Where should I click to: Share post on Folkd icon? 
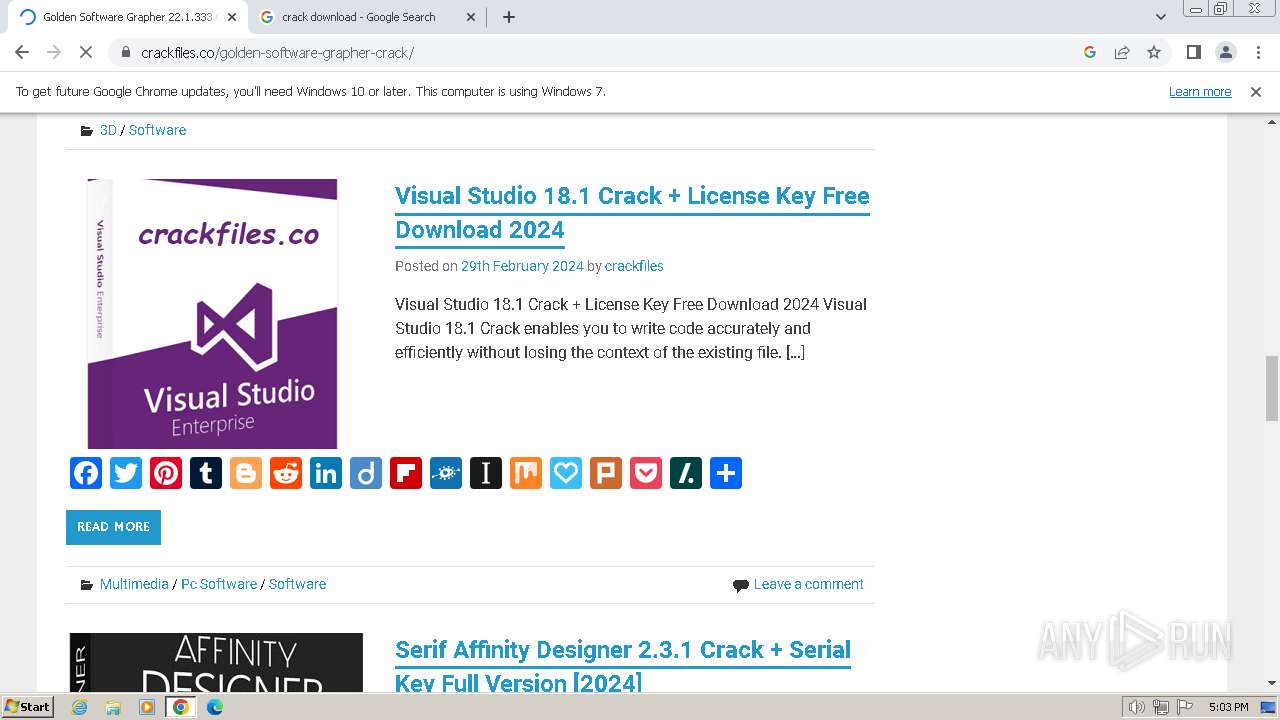(x=446, y=473)
